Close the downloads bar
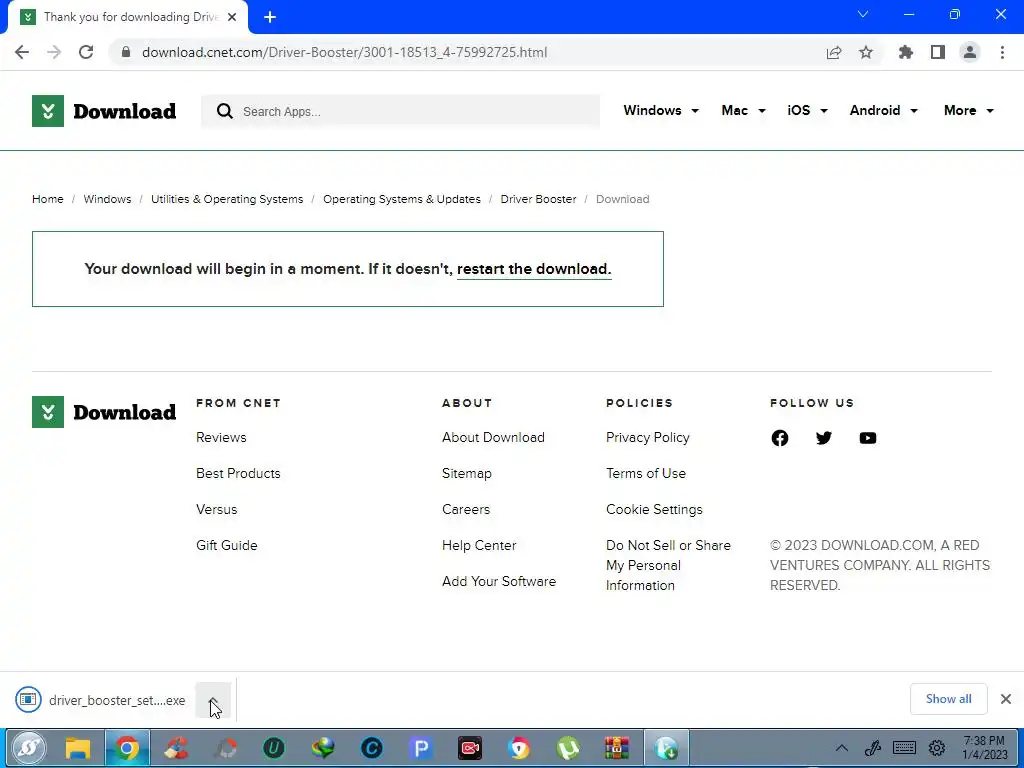 click(x=1006, y=699)
